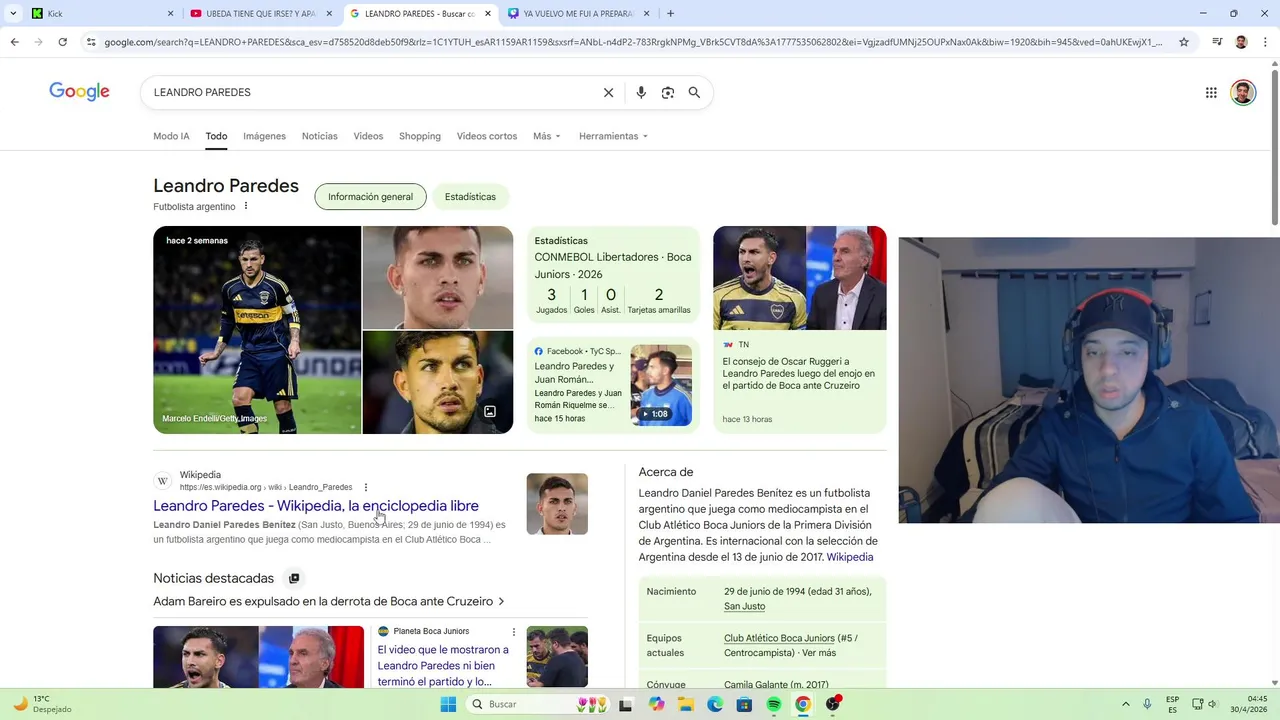Open the Google account avatar menu
Image resolution: width=1280 pixels, height=720 pixels.
point(1243,92)
